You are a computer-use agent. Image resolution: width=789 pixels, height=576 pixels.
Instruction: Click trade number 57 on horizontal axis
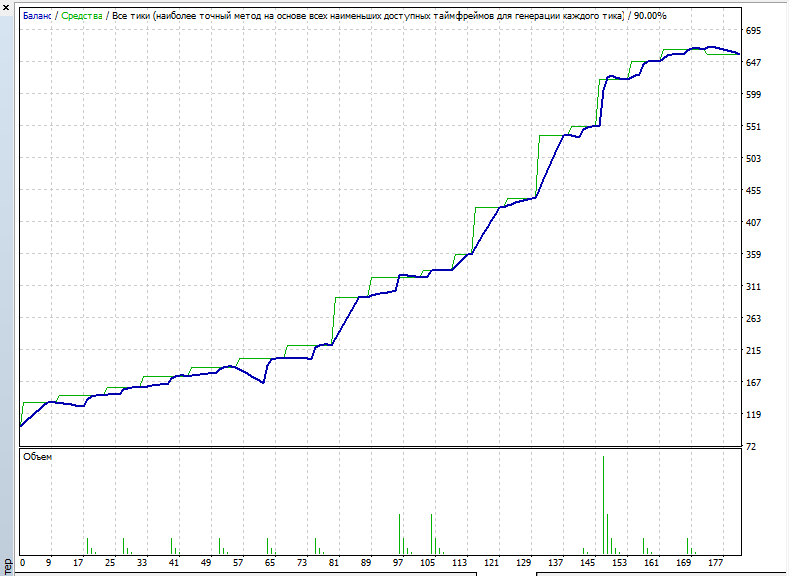[x=238, y=563]
